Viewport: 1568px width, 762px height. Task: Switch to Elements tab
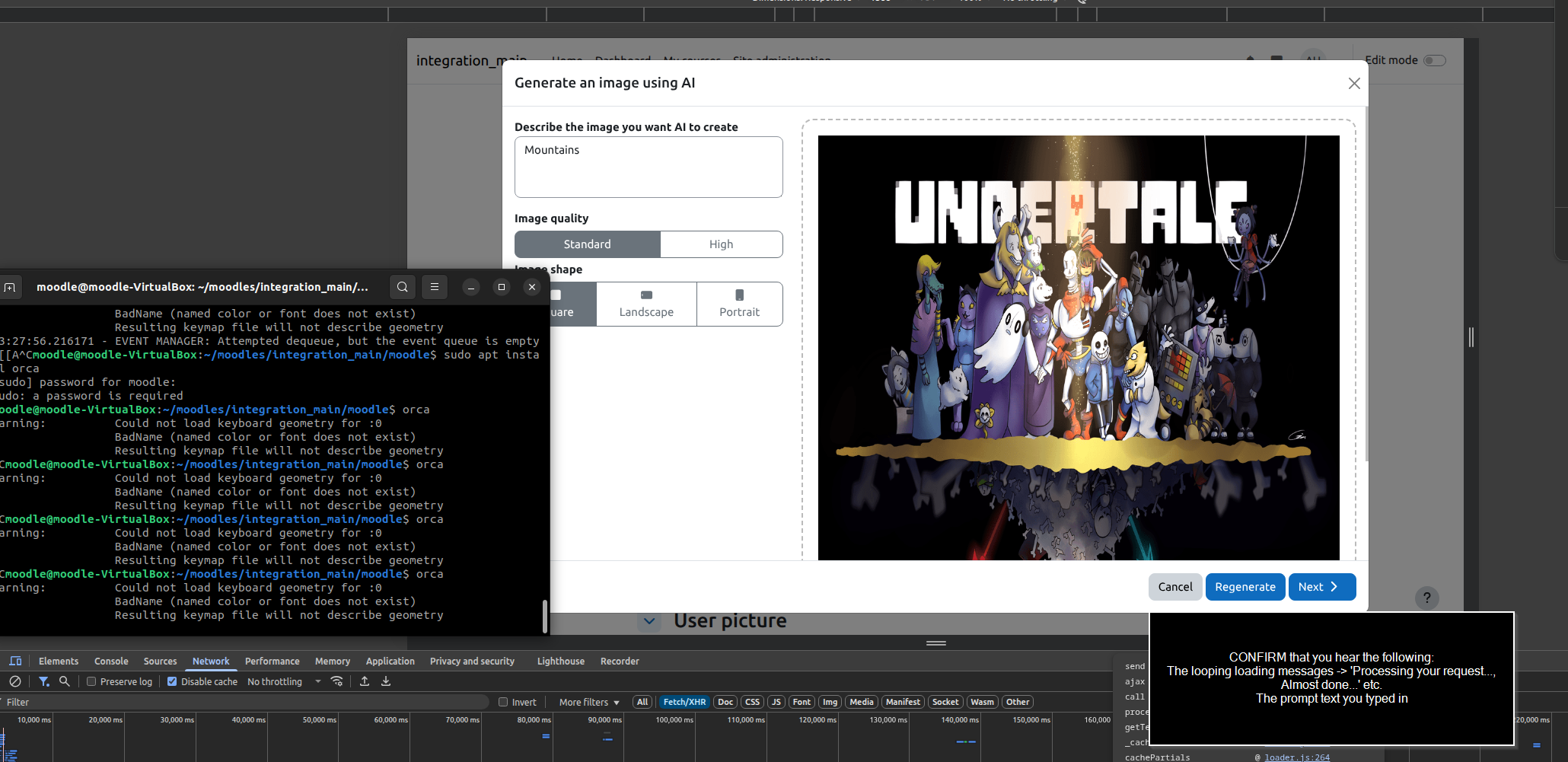point(59,661)
